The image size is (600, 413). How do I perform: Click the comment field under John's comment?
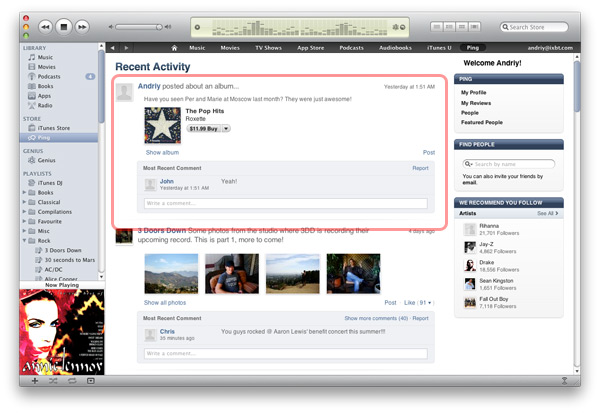(285, 203)
